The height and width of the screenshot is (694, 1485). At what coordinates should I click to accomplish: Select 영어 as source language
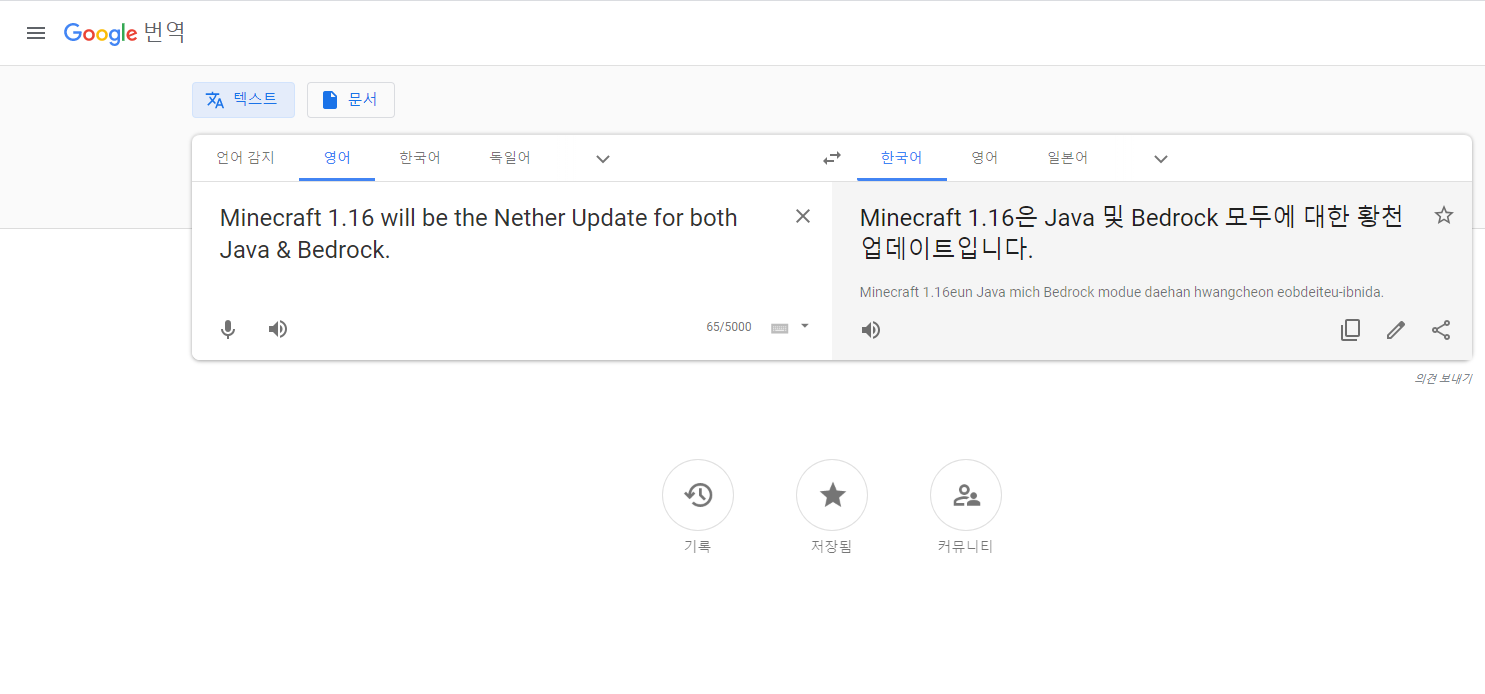pos(337,158)
